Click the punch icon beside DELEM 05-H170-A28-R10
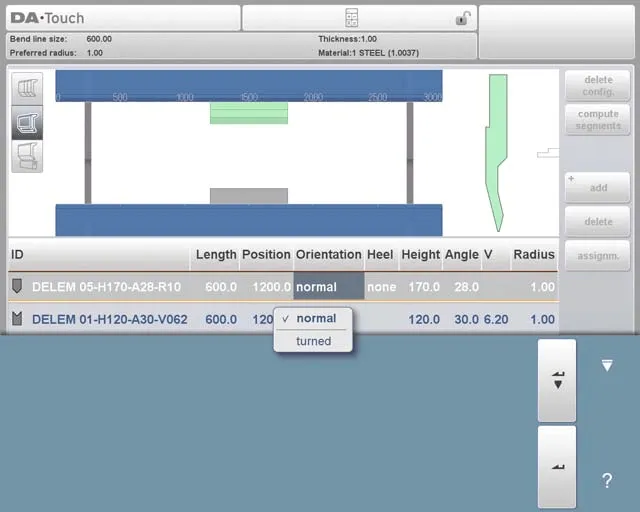 [17, 286]
